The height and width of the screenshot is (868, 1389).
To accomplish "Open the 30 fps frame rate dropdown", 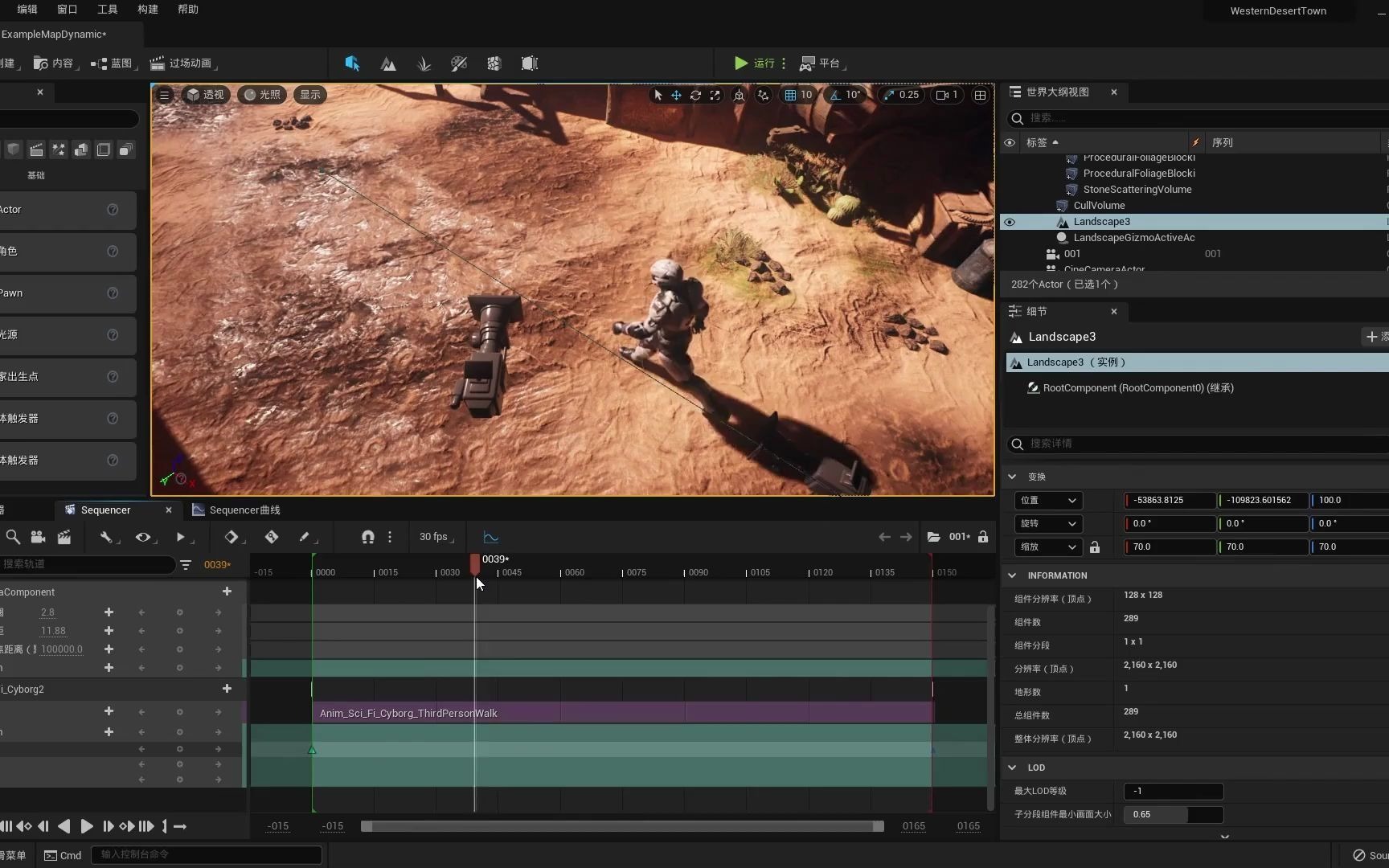I will point(436,537).
